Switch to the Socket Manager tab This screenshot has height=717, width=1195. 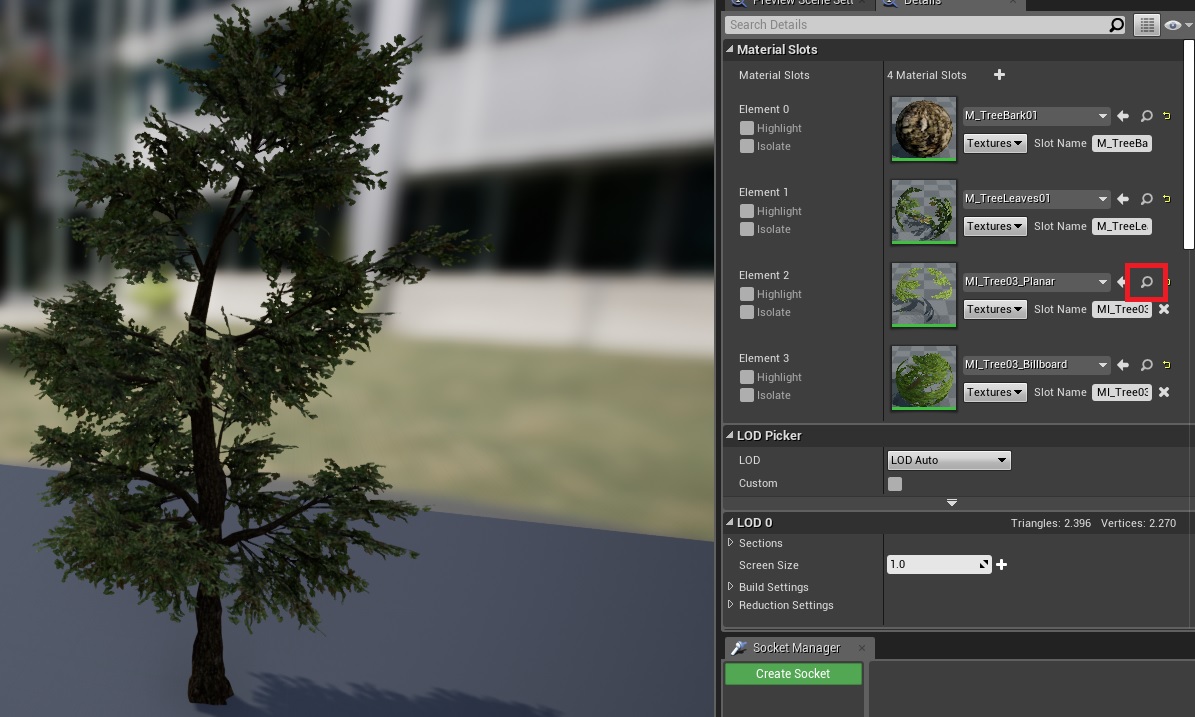(796, 648)
